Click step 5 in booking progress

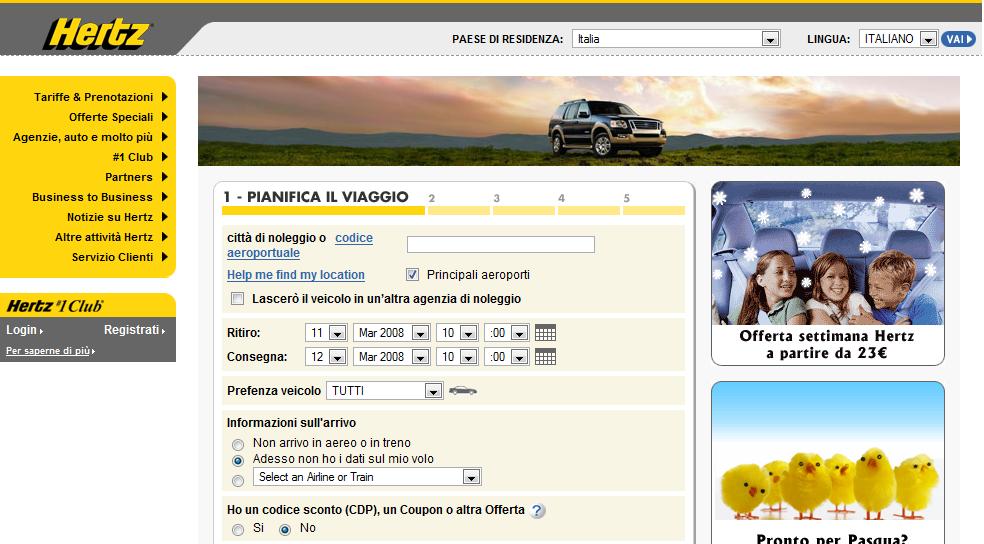pos(654,203)
